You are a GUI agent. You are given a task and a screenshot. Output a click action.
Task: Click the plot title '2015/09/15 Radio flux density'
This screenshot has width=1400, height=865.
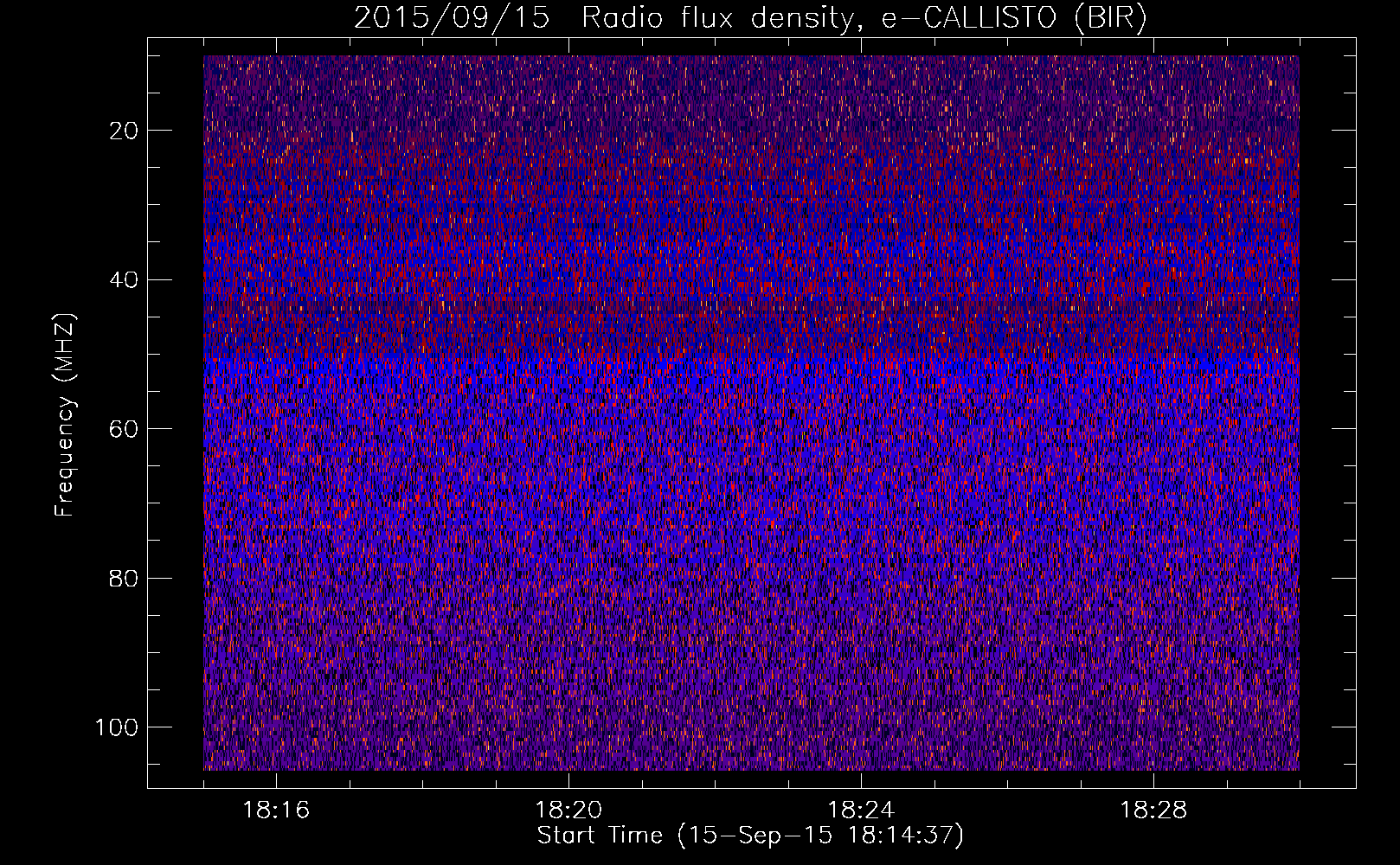tap(750, 18)
